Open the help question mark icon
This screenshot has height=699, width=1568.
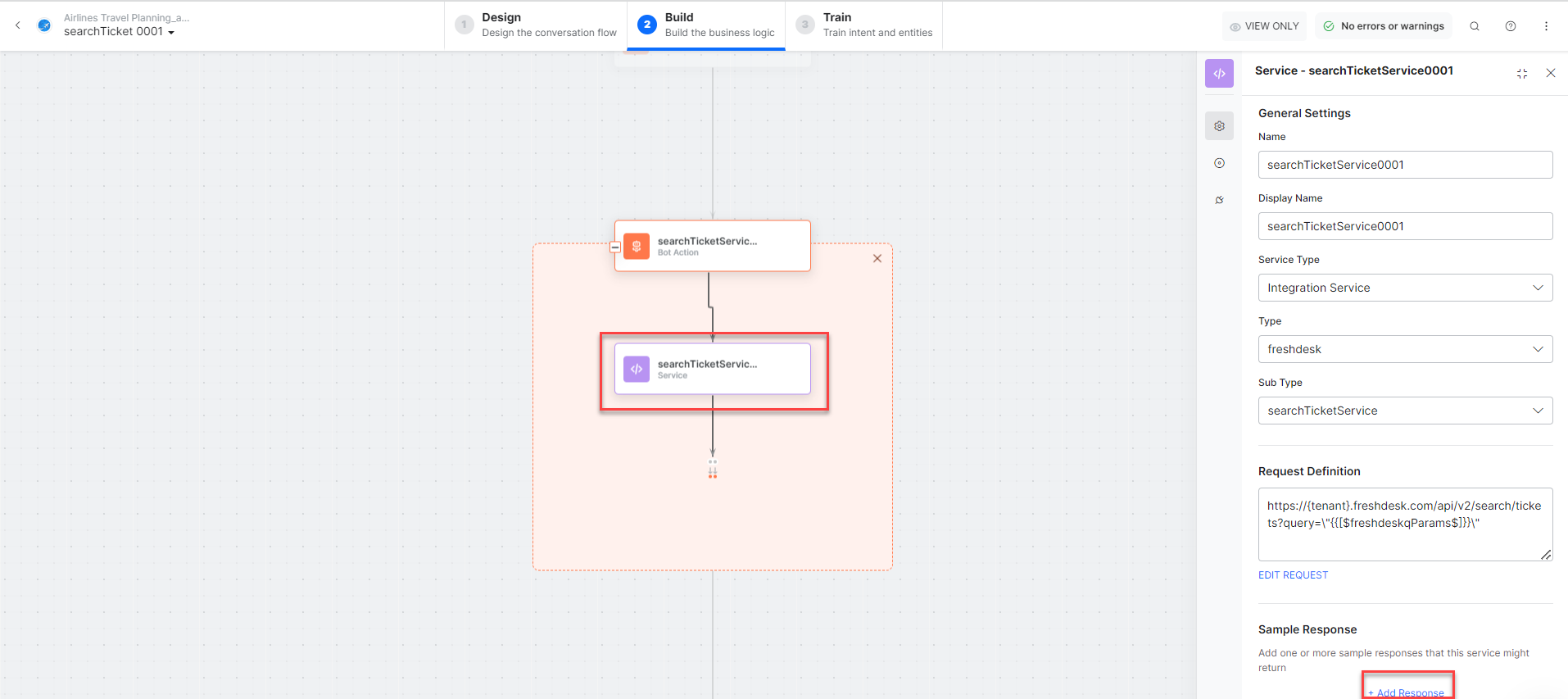tap(1510, 26)
